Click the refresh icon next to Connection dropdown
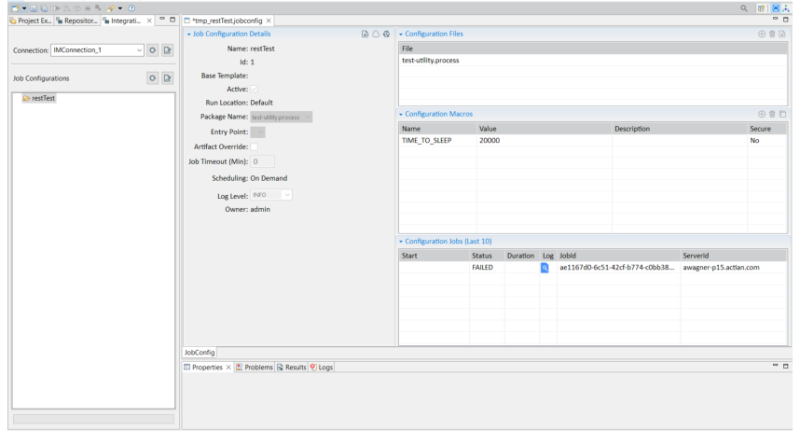Viewport: 800px width, 431px height. tap(153, 50)
